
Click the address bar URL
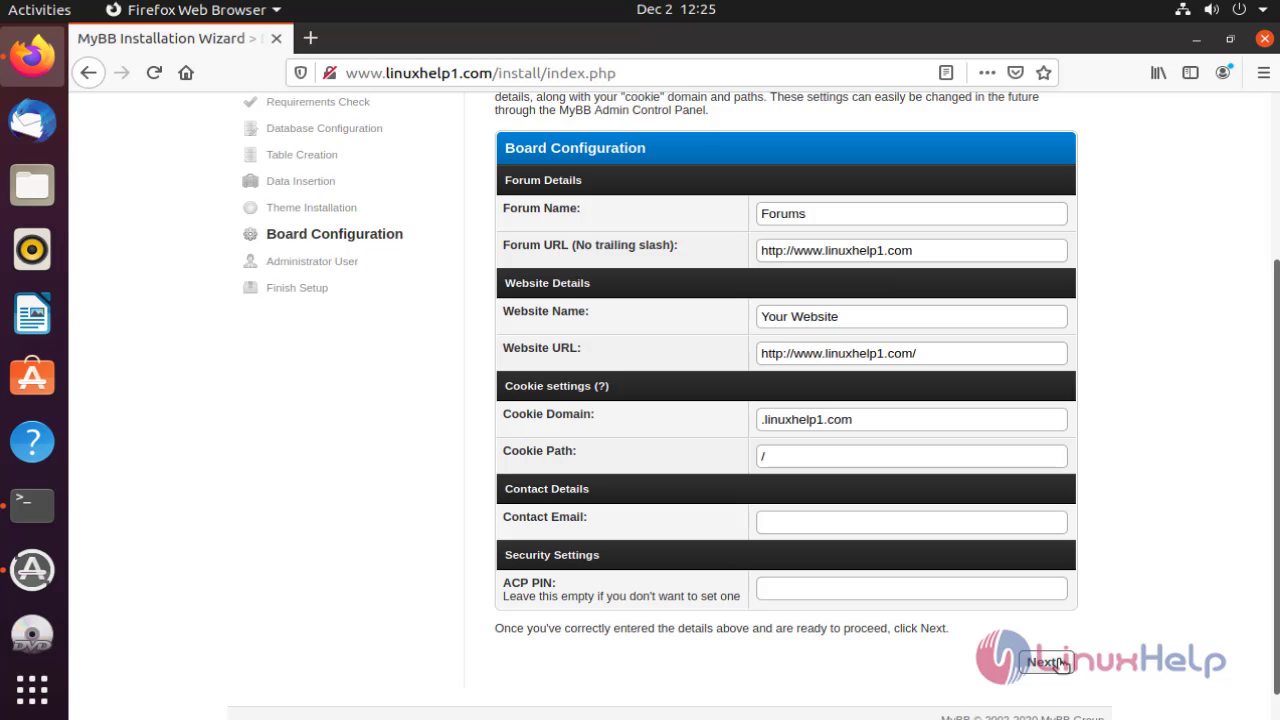click(481, 73)
